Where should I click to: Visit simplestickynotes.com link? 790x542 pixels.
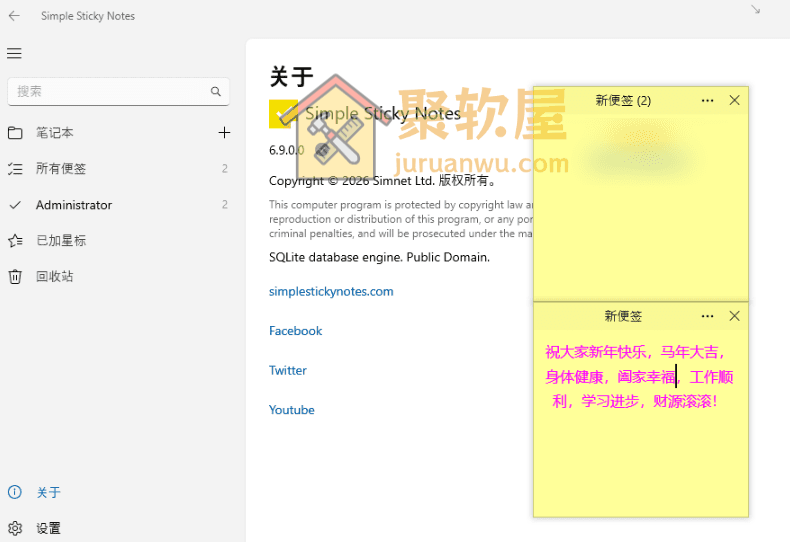click(331, 292)
